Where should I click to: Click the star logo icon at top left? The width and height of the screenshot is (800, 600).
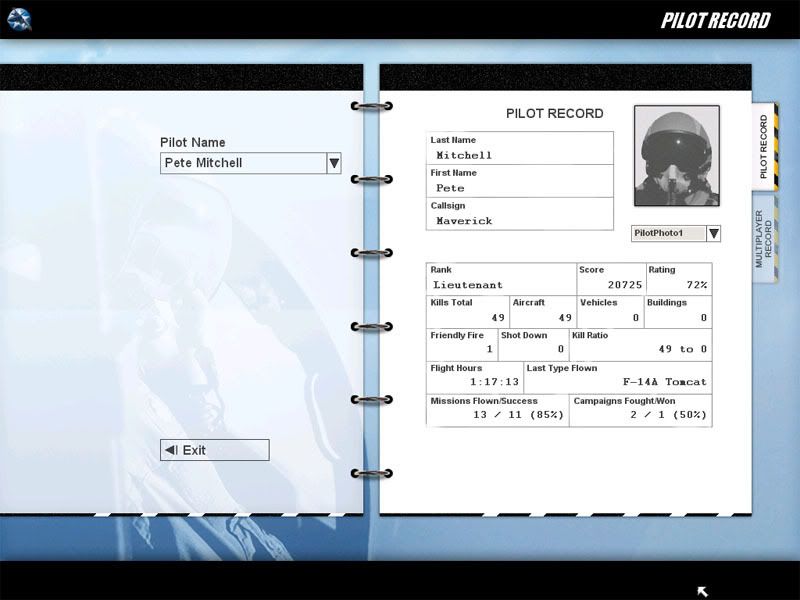pos(19,20)
